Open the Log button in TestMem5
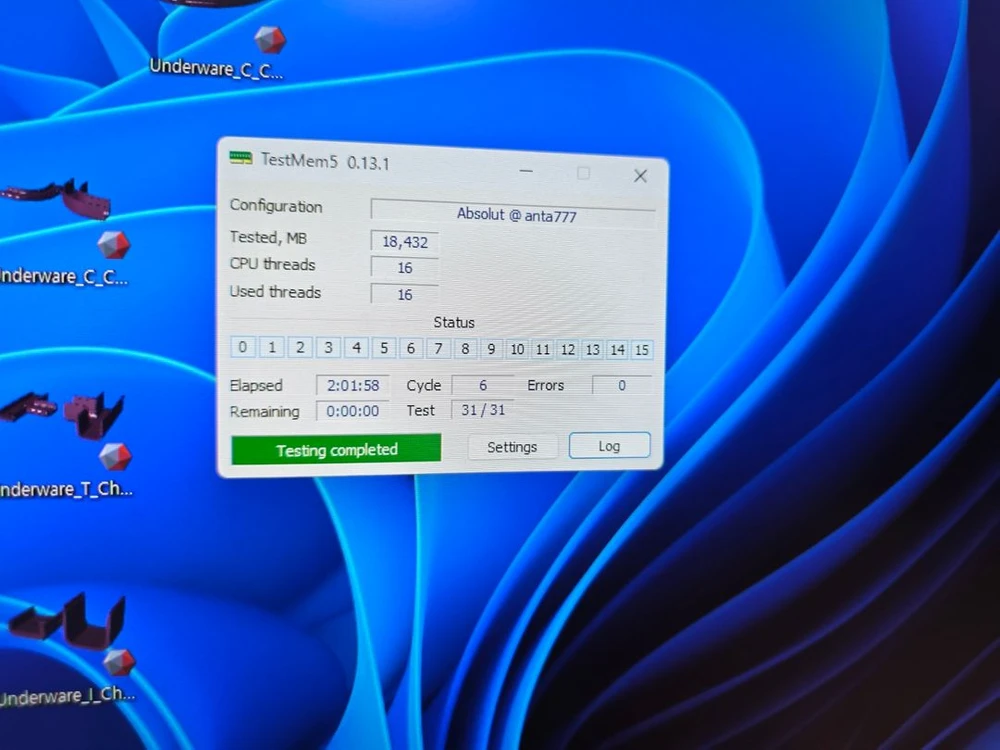This screenshot has width=1000, height=750. pyautogui.click(x=609, y=446)
